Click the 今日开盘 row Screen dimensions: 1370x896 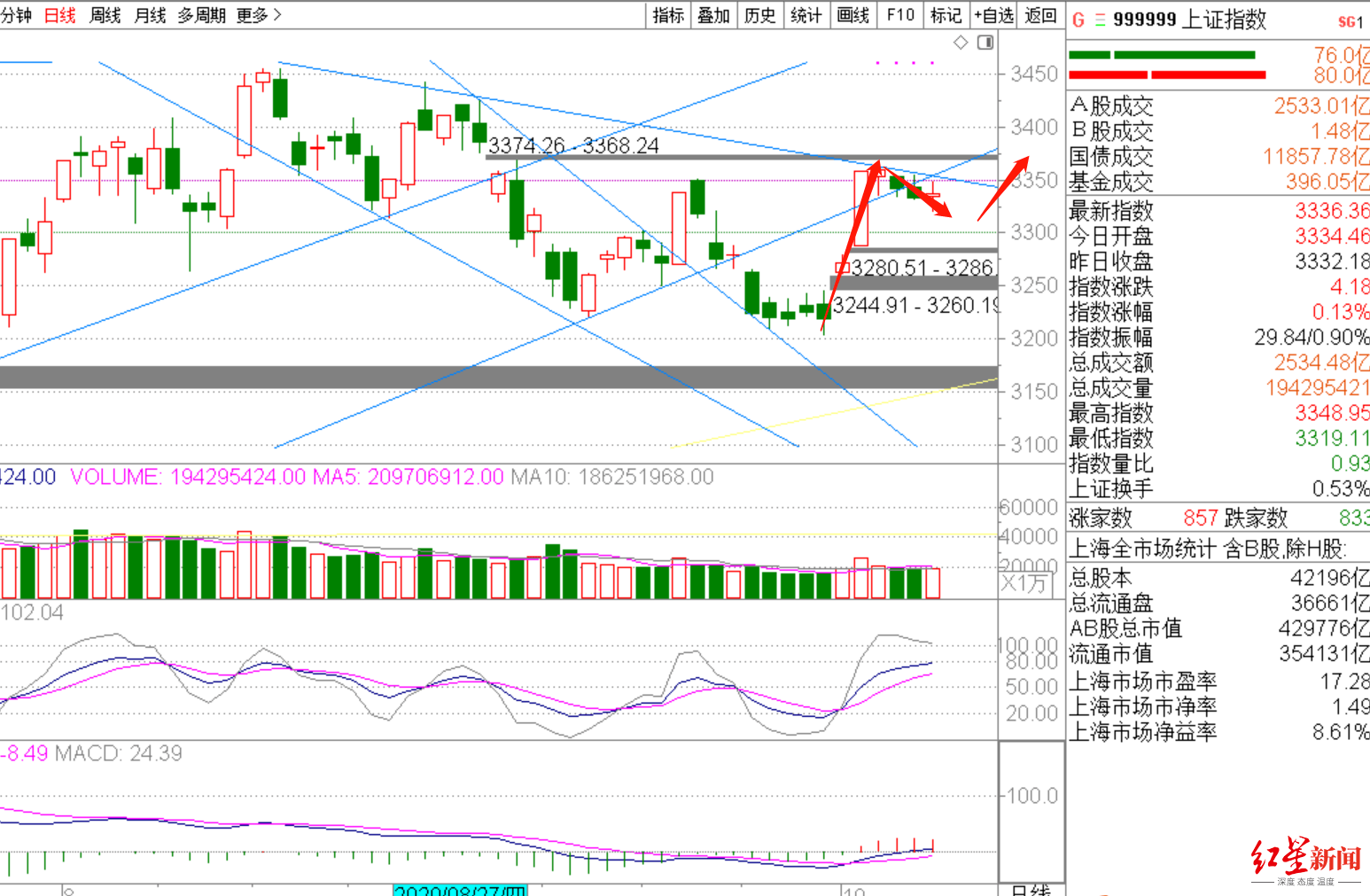pos(1218,236)
